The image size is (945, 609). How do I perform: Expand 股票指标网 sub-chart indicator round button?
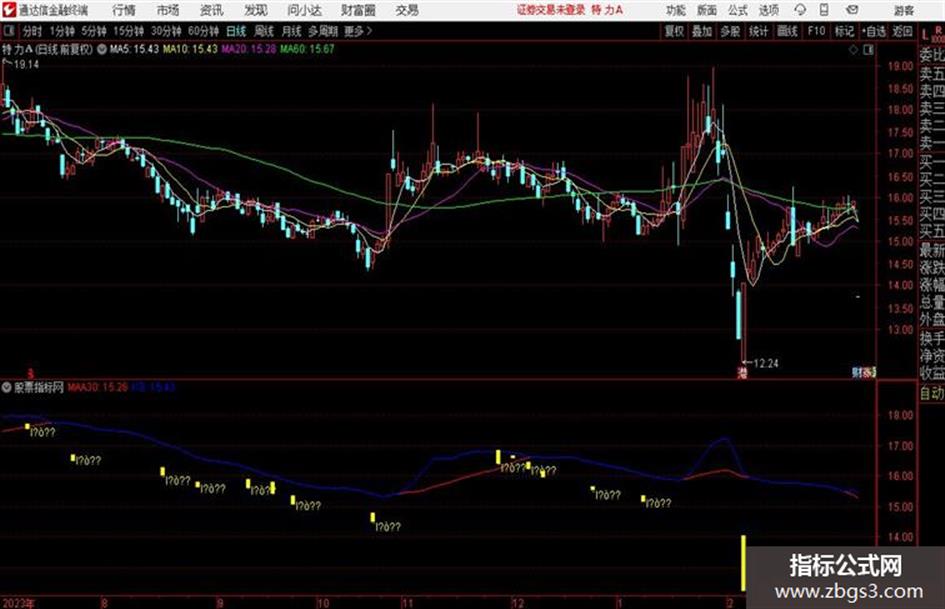(7, 387)
